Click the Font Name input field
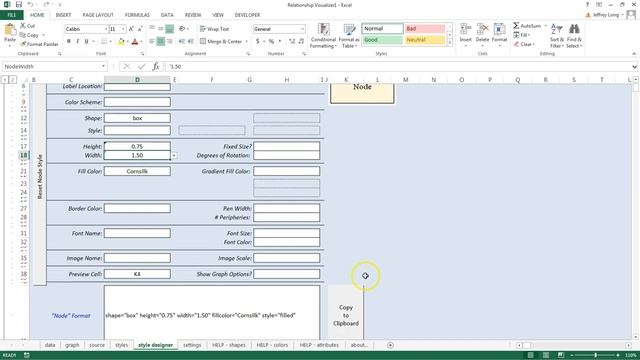The image size is (640, 360). (x=137, y=233)
